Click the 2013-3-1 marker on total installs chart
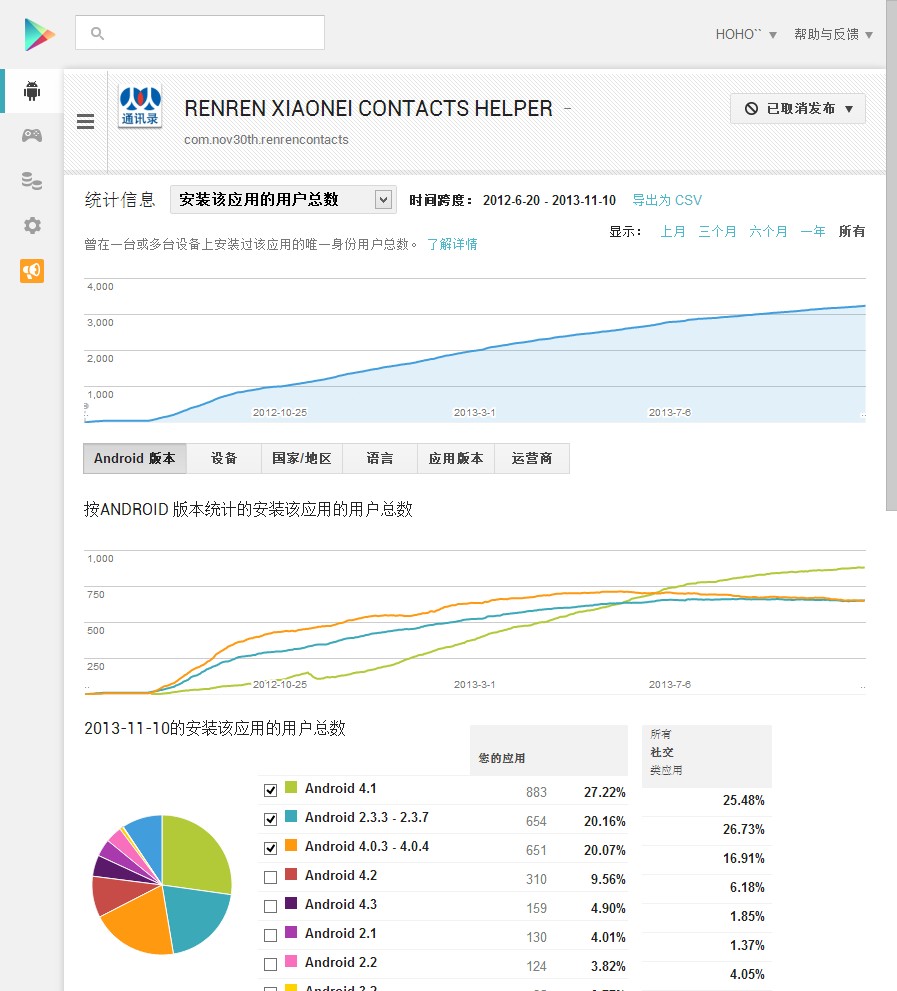The image size is (897, 991). pos(474,413)
